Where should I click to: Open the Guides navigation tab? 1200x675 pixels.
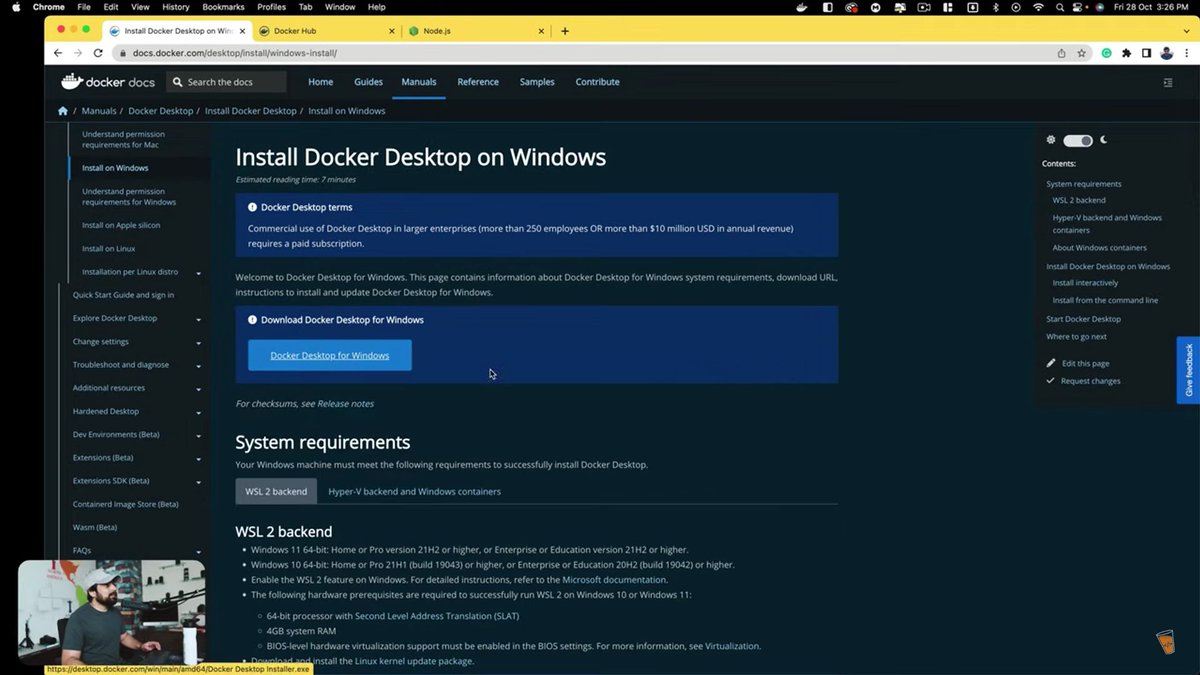[x=368, y=82]
